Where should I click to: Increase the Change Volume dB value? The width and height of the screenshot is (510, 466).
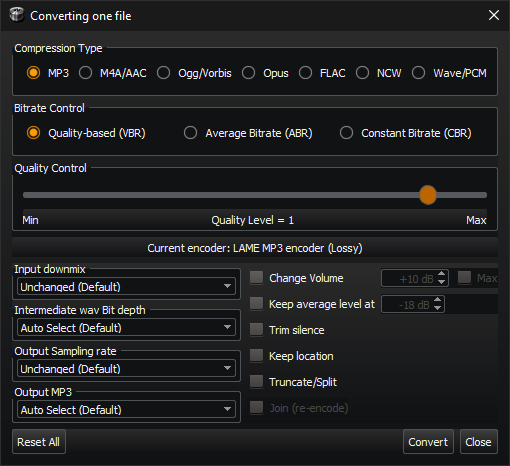pos(441,274)
